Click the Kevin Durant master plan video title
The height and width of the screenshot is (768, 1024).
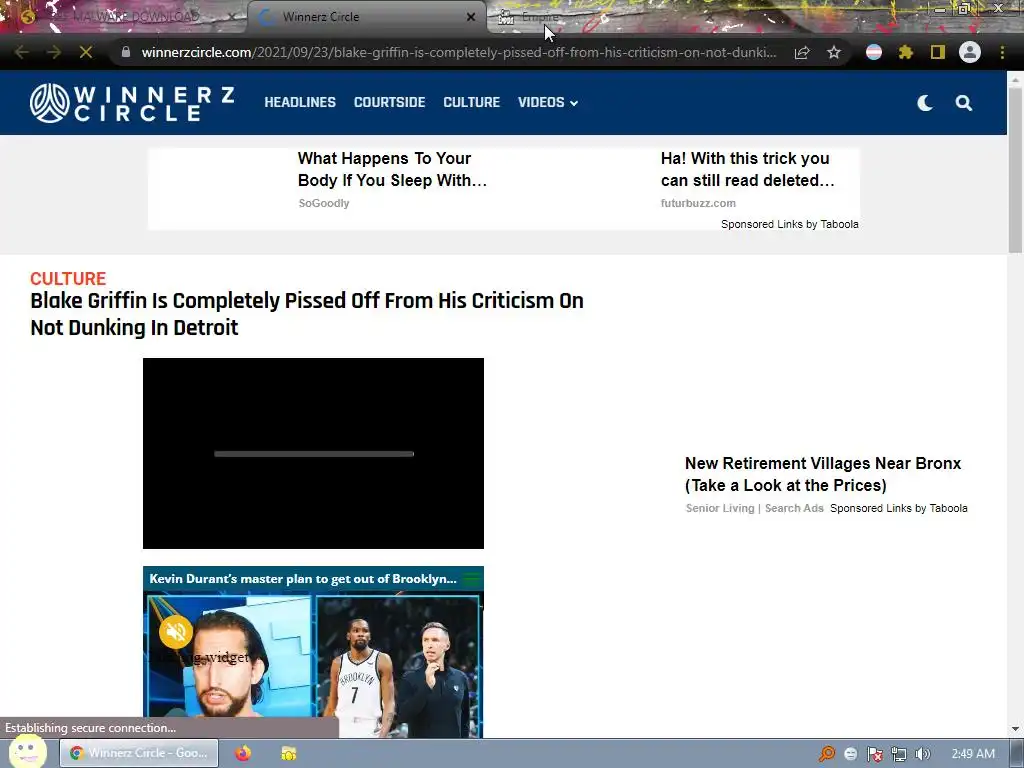tap(303, 579)
